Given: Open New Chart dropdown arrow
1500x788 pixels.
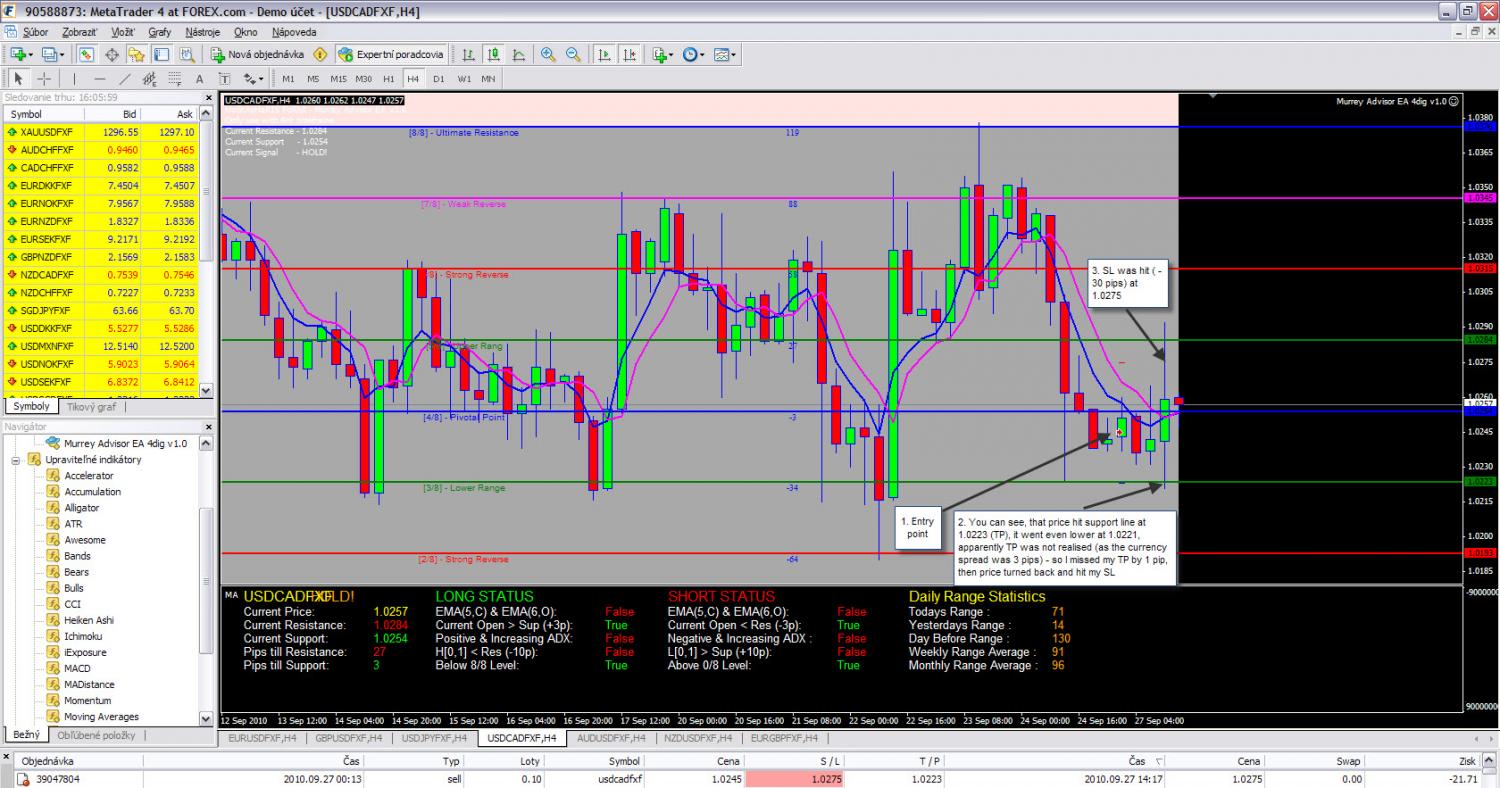Looking at the screenshot, I should (x=30, y=54).
